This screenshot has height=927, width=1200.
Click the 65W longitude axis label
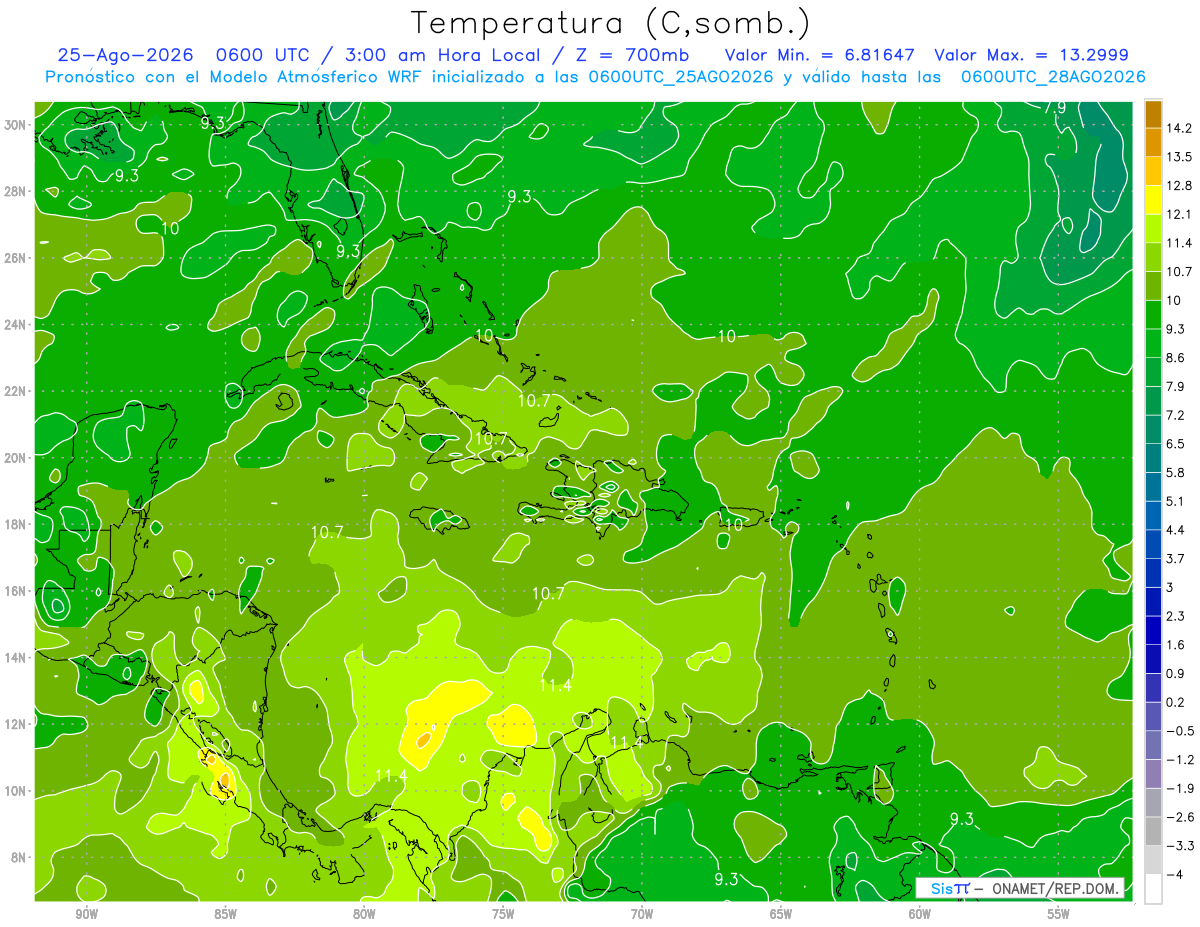coord(781,914)
